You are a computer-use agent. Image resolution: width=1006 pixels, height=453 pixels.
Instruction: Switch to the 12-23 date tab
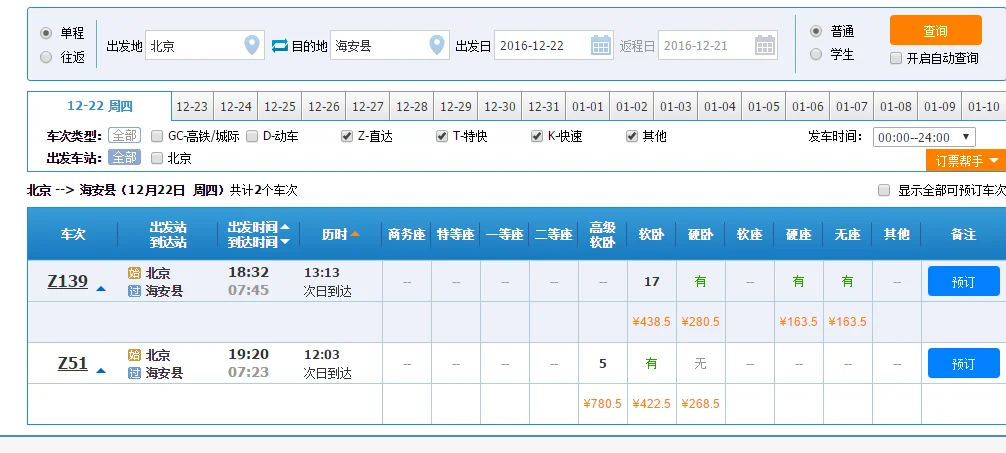(192, 107)
